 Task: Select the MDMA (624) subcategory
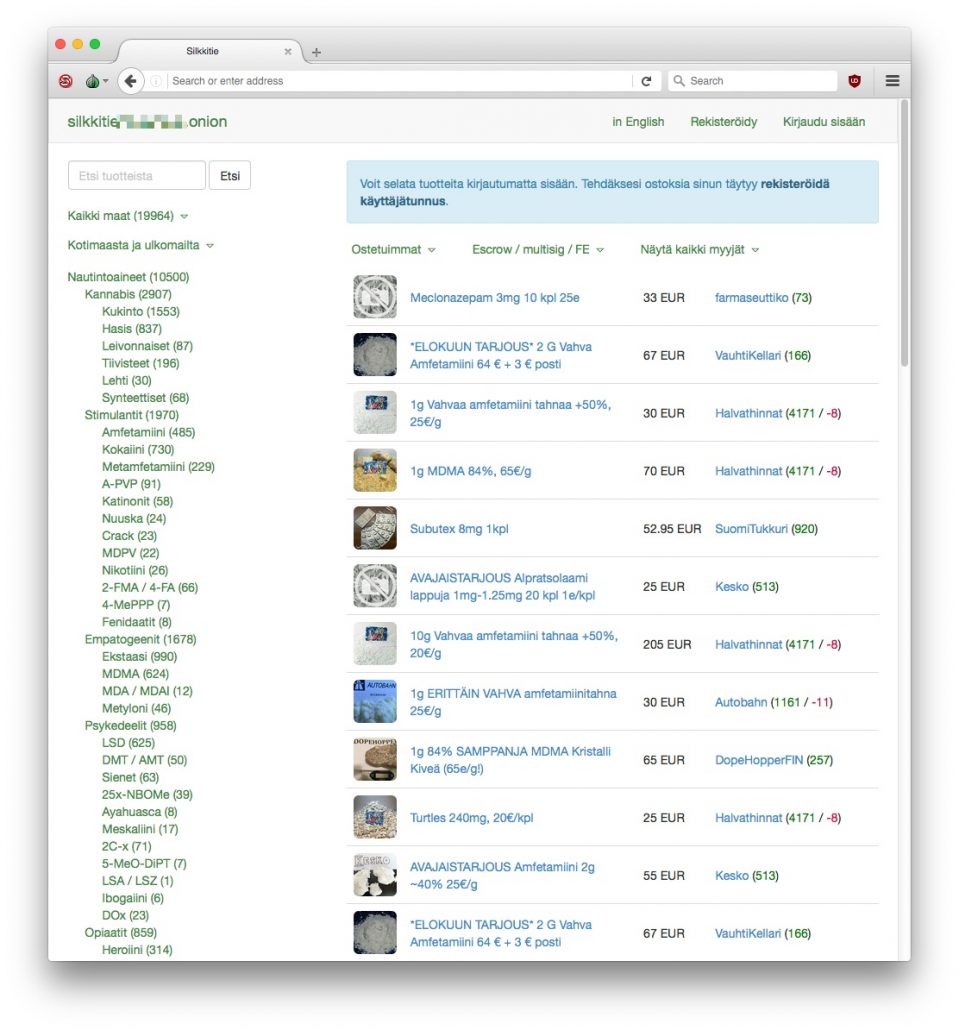pos(135,674)
